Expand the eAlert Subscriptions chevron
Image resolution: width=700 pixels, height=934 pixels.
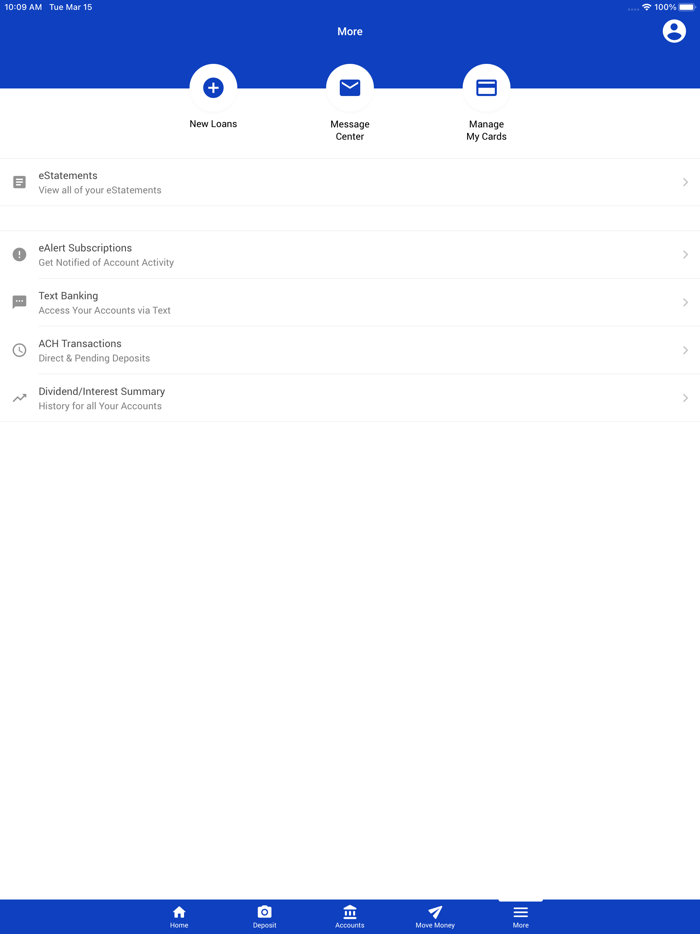pyautogui.click(x=685, y=254)
